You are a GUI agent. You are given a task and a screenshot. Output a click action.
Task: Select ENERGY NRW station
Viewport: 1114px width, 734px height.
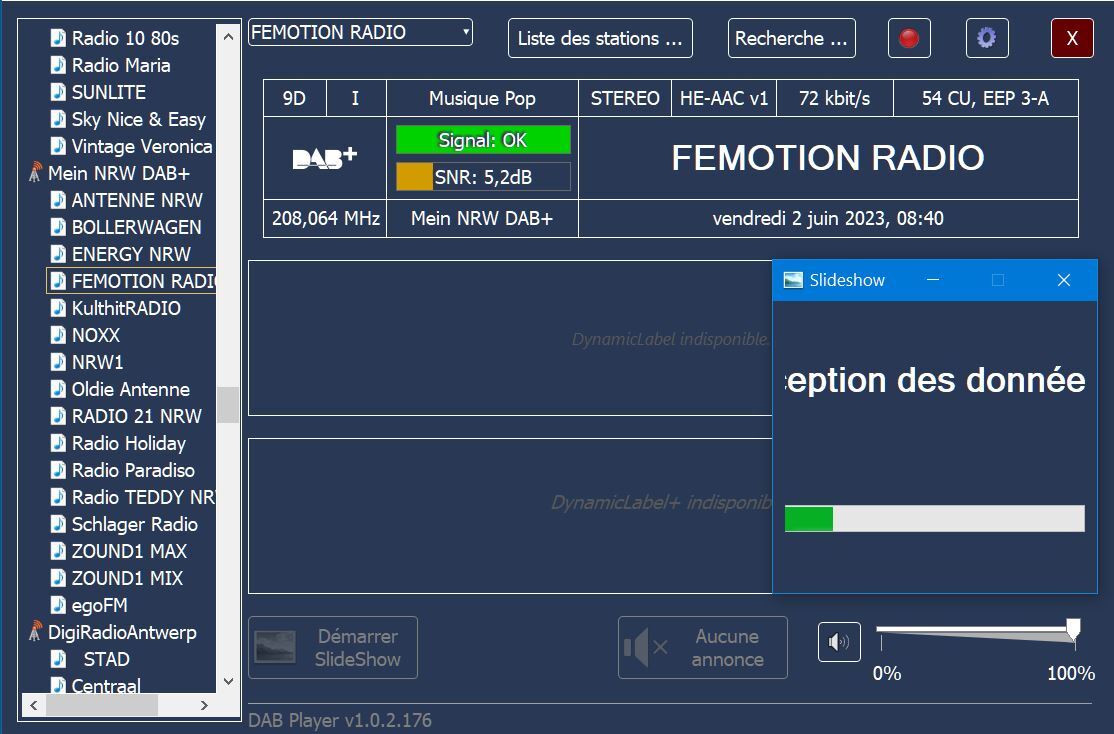(x=131, y=254)
